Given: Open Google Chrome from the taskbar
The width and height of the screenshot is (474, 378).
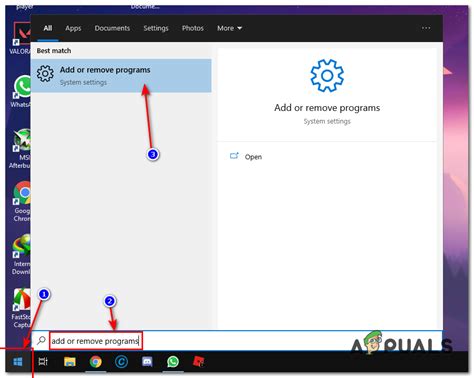Looking at the screenshot, I should click(96, 361).
